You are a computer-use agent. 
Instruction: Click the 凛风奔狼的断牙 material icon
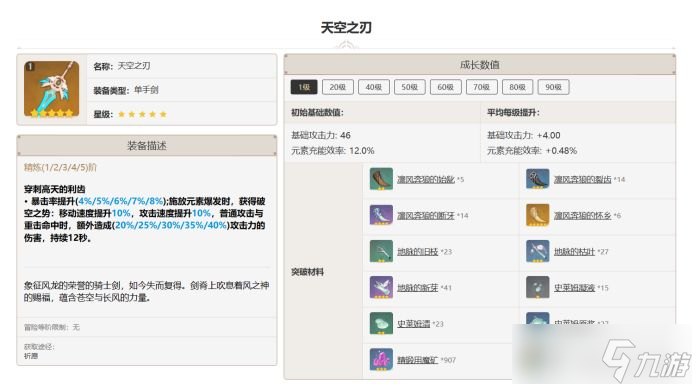(x=381, y=215)
